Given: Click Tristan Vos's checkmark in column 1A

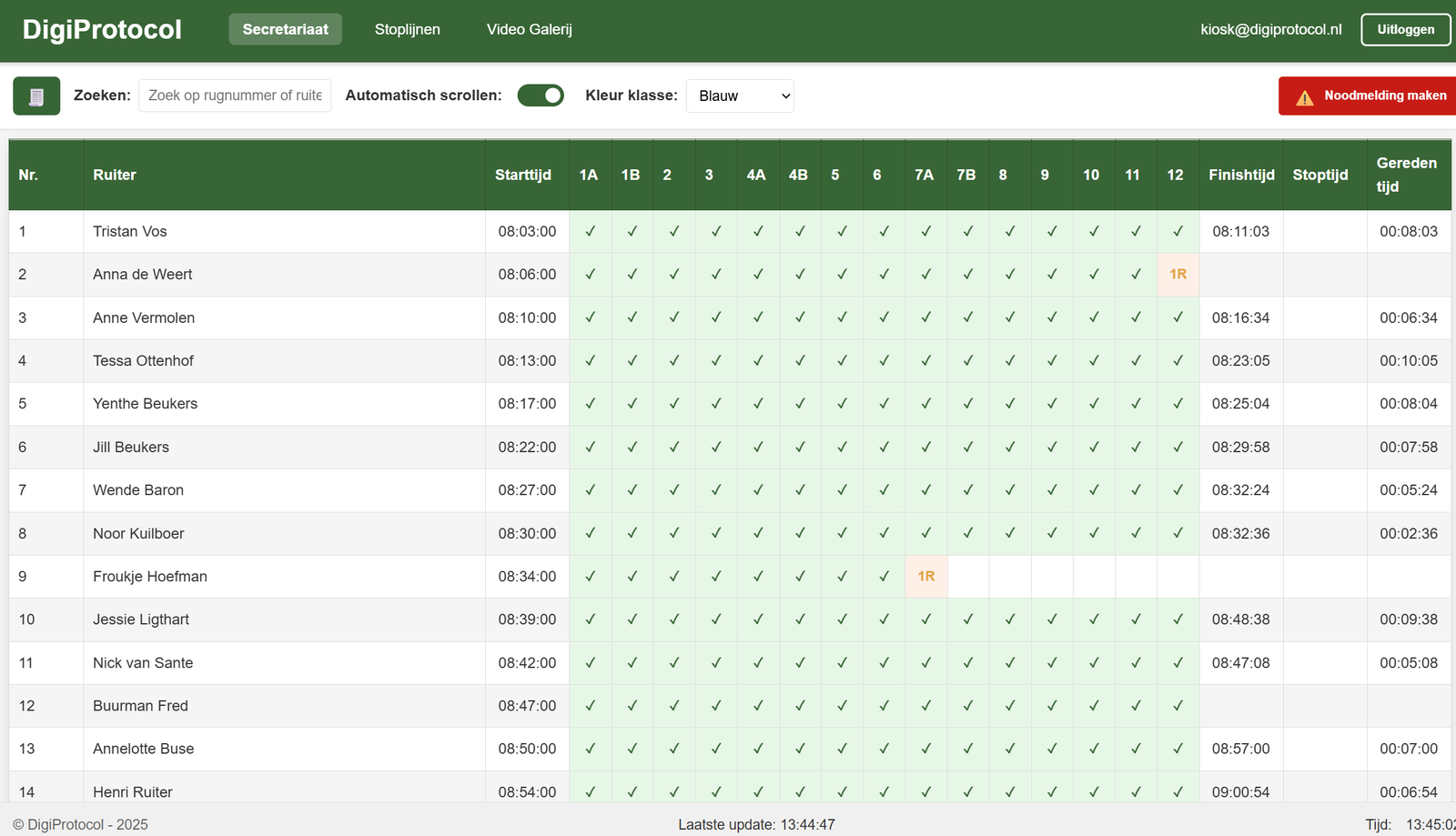Looking at the screenshot, I should pyautogui.click(x=590, y=231).
